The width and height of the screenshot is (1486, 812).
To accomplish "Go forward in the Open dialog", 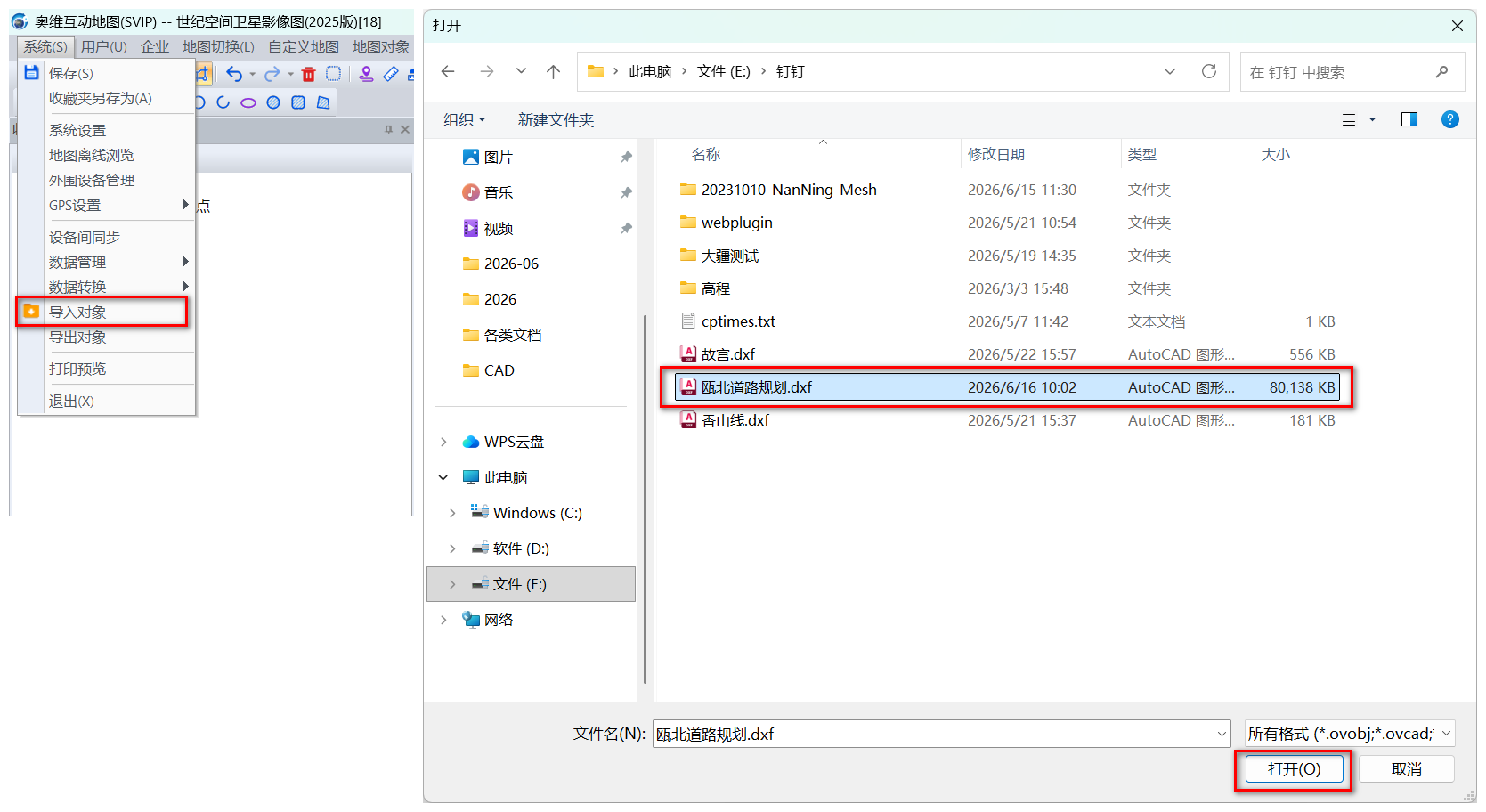I will 486,72.
